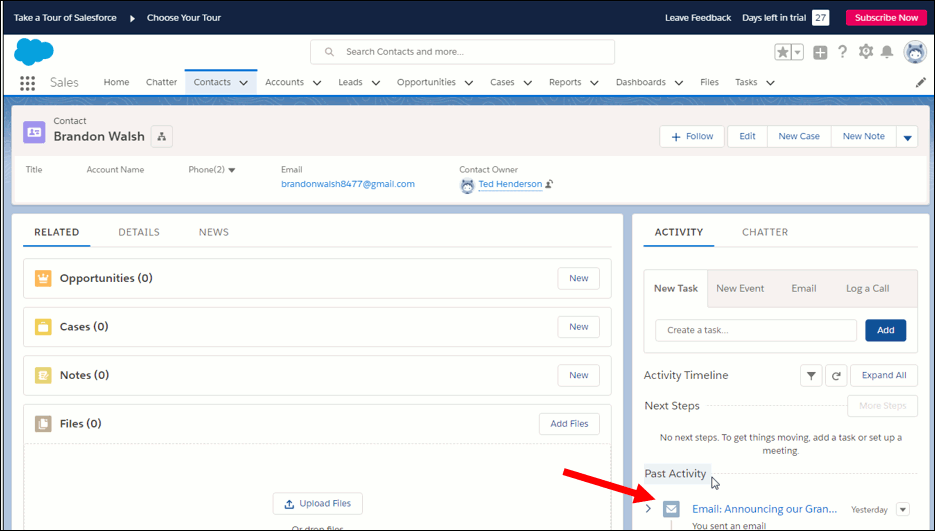Click the Edit button
The height and width of the screenshot is (531, 935).
click(x=747, y=137)
